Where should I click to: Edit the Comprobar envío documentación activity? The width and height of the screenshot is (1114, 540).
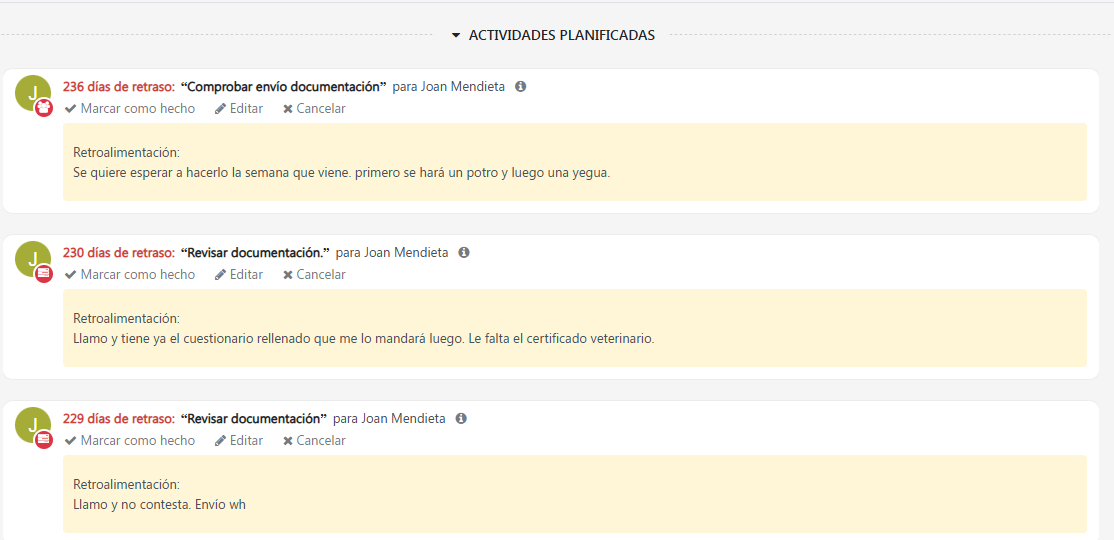point(239,109)
